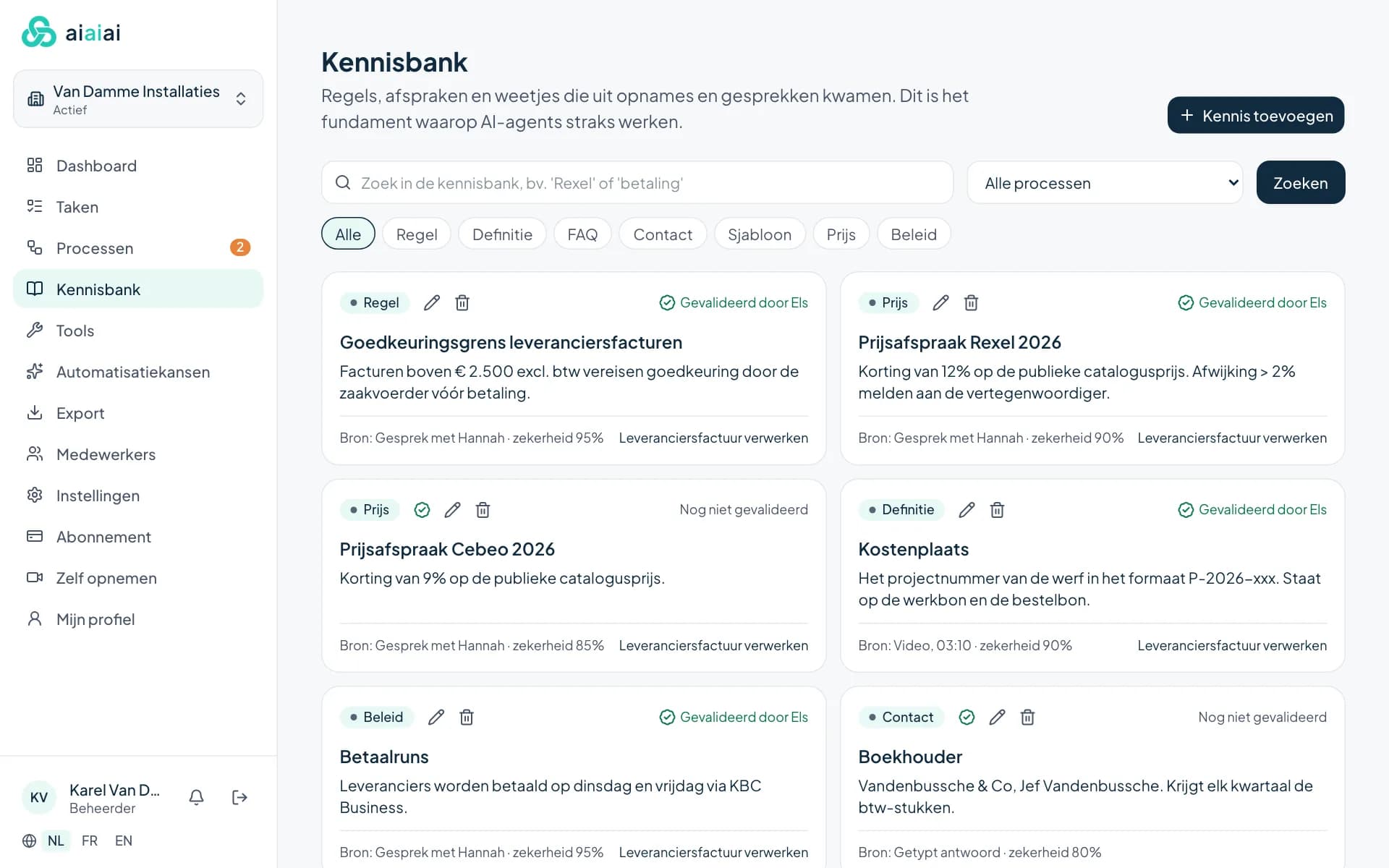
Task: Validate the Prijsafspraak Cebeo 2026 entry
Action: point(422,510)
